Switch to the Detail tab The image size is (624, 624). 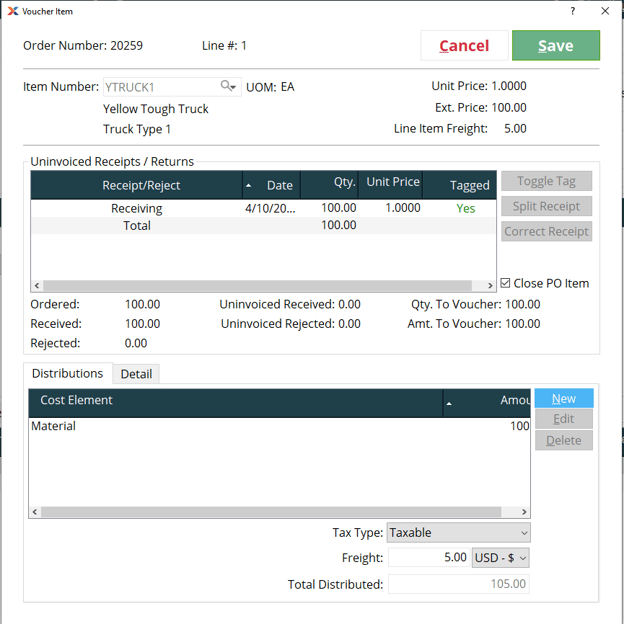136,374
